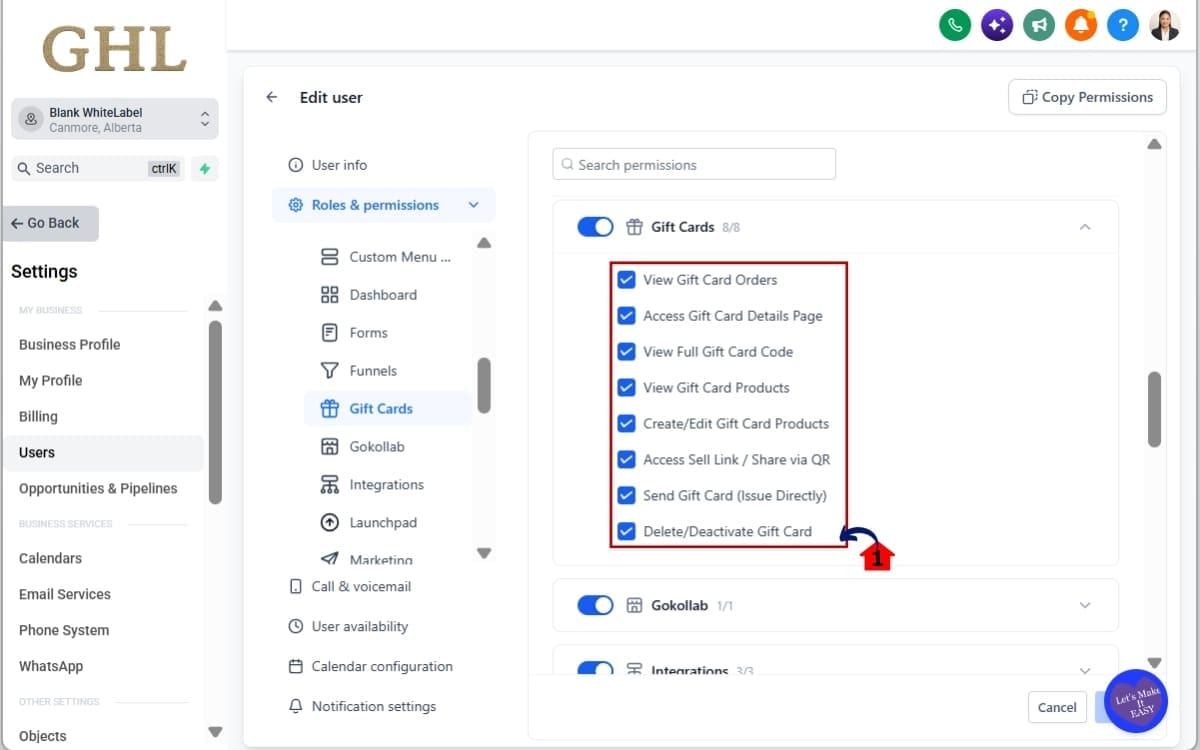Click the Call & voicemail phone icon
The image size is (1200, 750).
pyautogui.click(x=295, y=587)
